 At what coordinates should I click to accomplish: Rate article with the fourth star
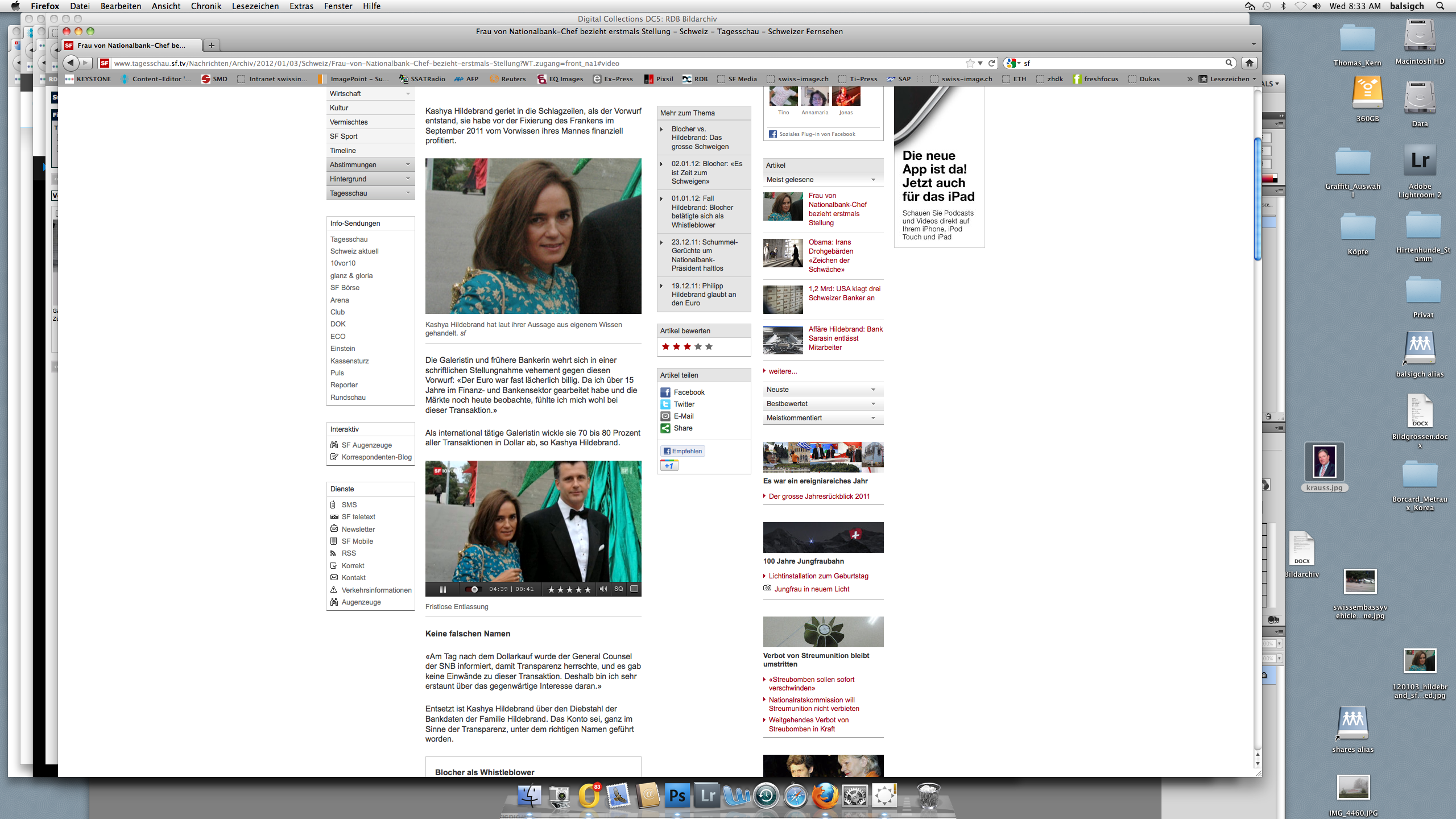pos(698,346)
